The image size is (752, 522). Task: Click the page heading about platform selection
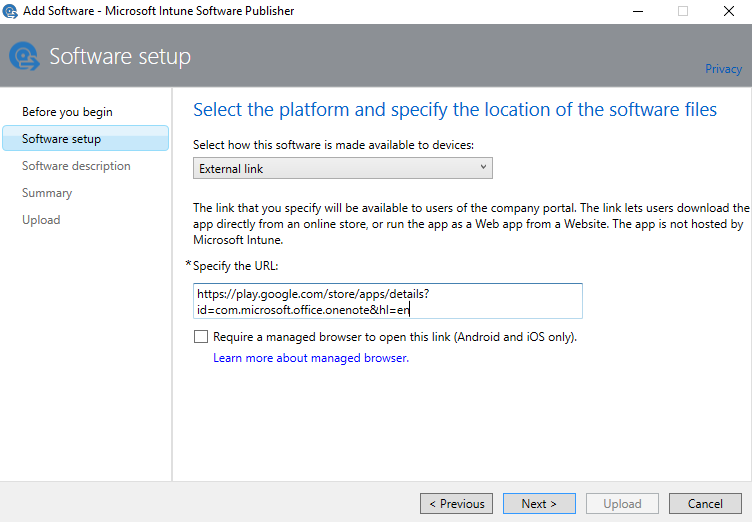455,110
